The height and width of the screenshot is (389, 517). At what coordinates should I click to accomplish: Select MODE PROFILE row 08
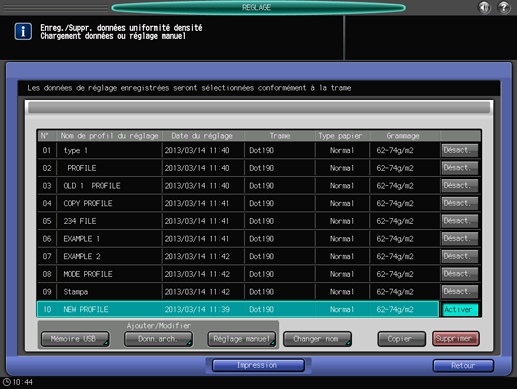(x=238, y=274)
